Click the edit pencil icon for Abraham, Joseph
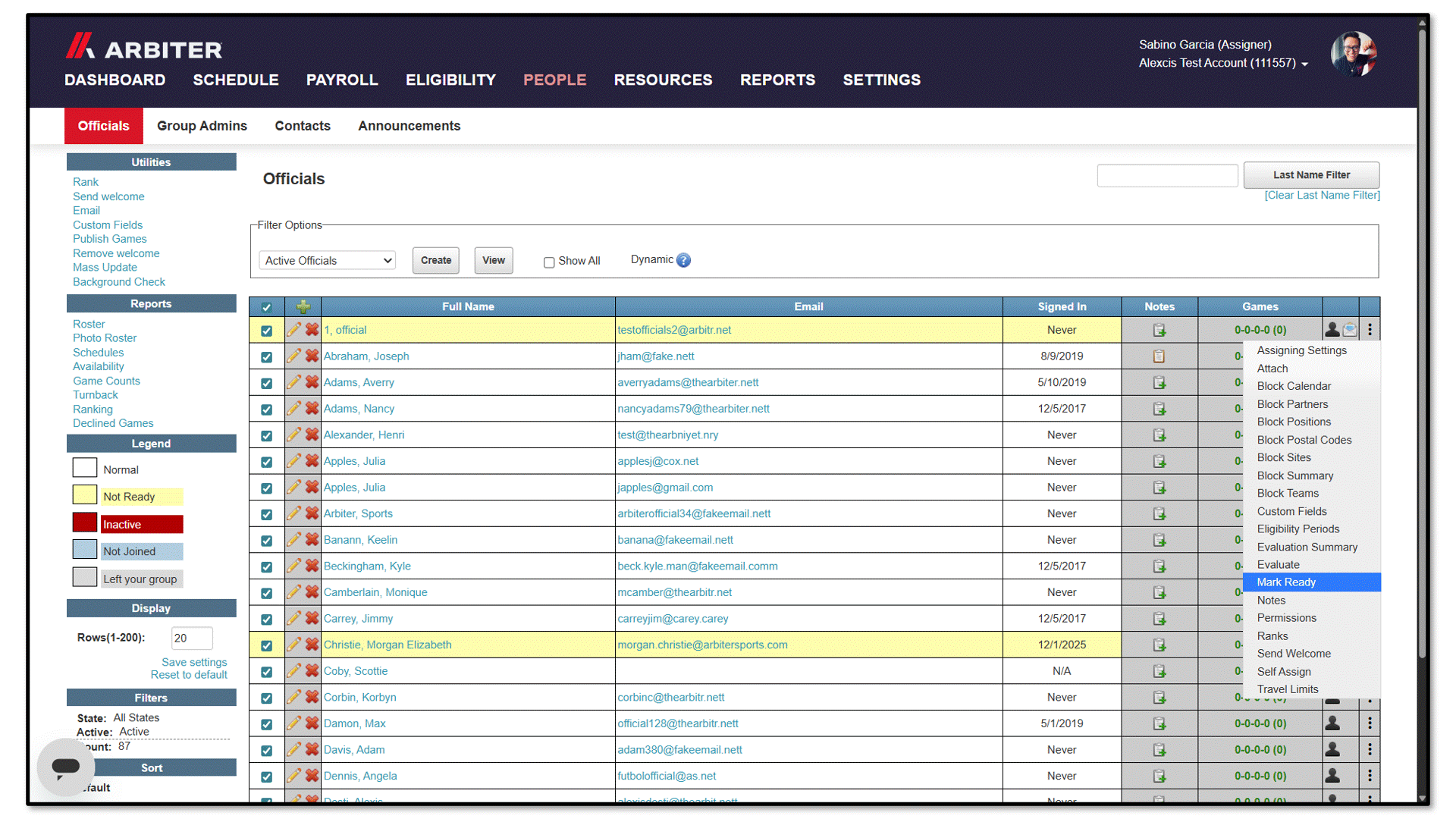Viewport: 1456px width, 819px height. point(293,356)
